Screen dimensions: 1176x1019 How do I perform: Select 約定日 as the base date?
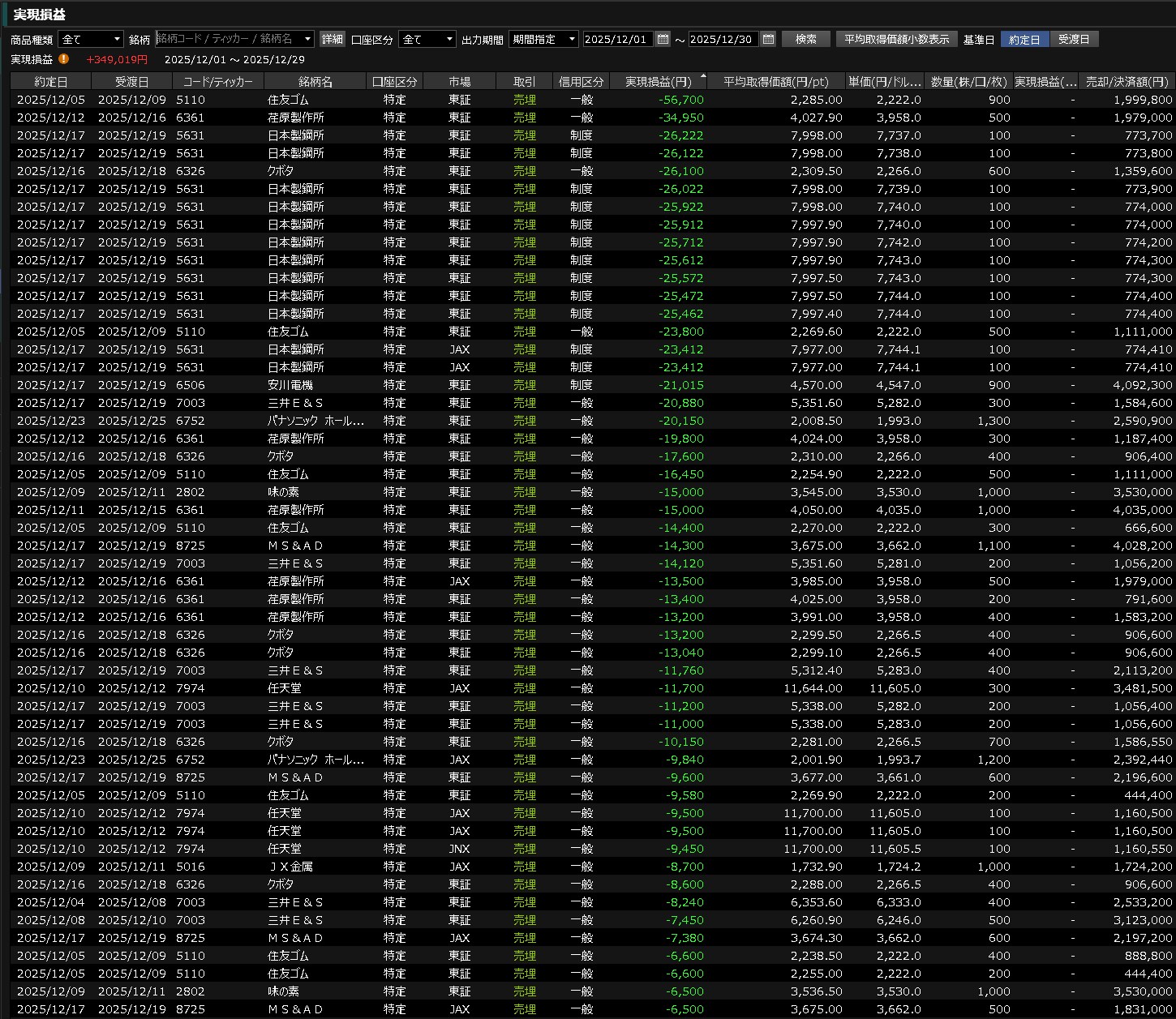[1024, 39]
